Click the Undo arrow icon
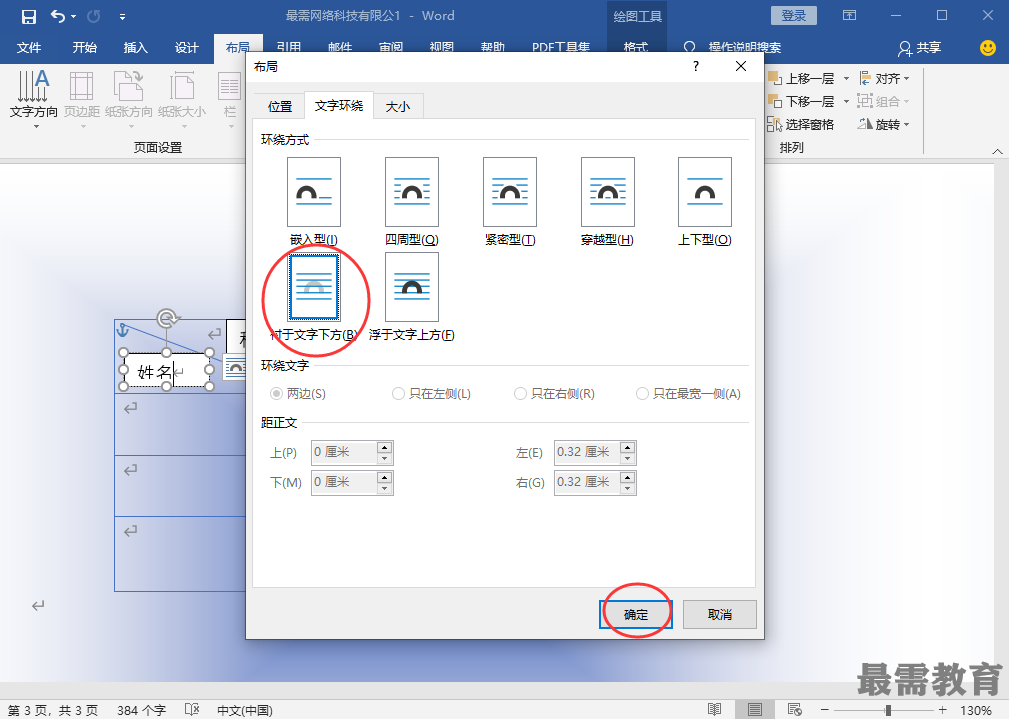The height and width of the screenshot is (719, 1009). tap(58, 16)
